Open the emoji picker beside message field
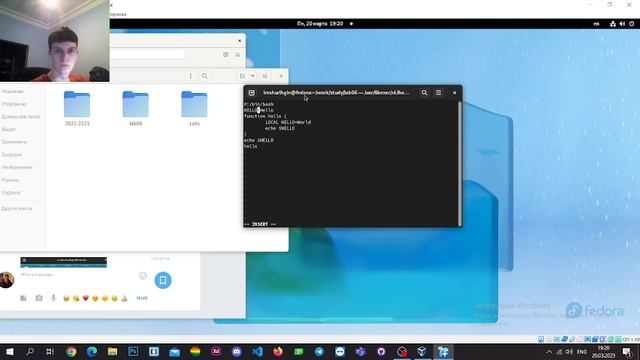640x360 pixels. (x=143, y=276)
